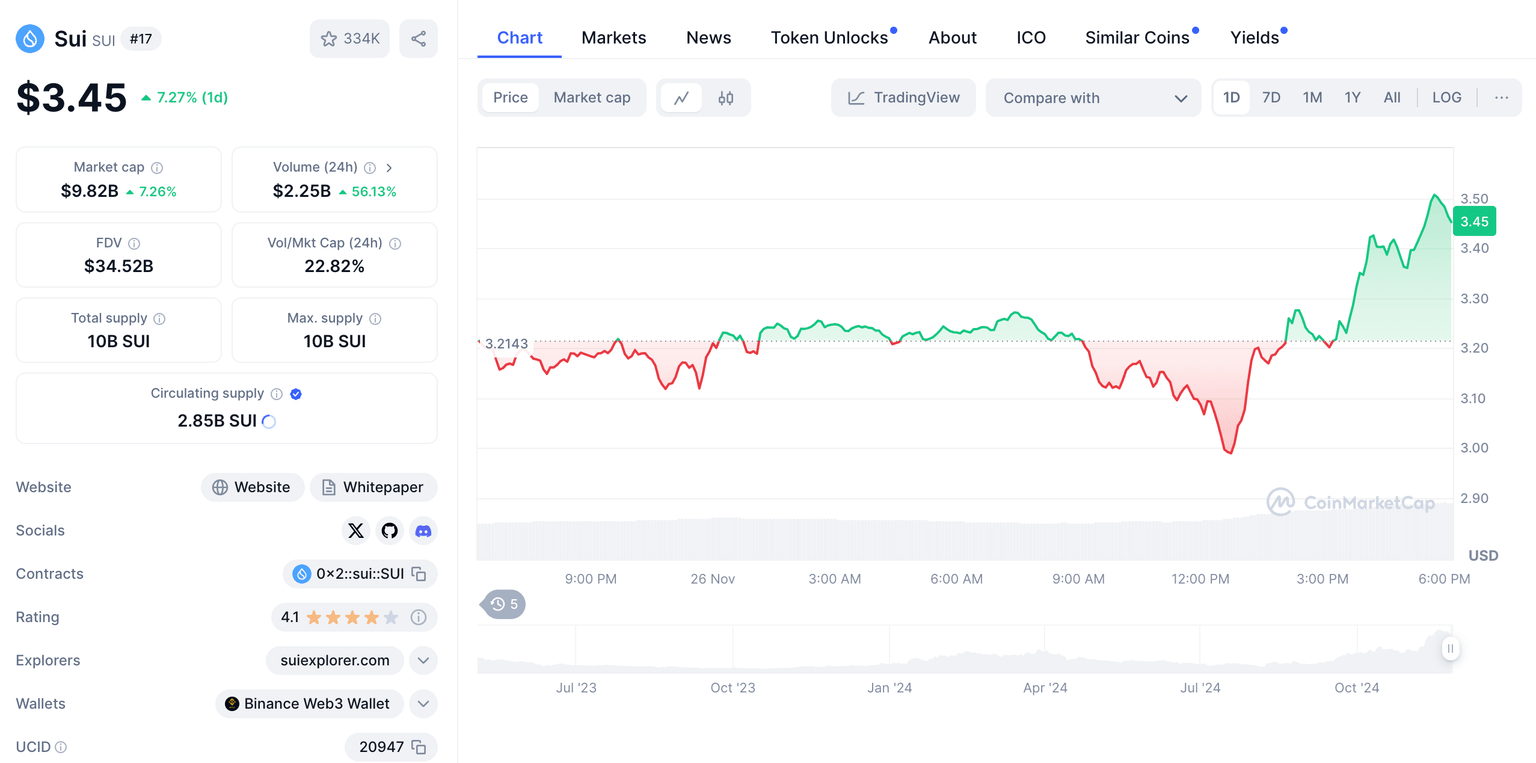The height and width of the screenshot is (763, 1536).
Task: Expand the Wallets list chevron
Action: pyautogui.click(x=423, y=704)
